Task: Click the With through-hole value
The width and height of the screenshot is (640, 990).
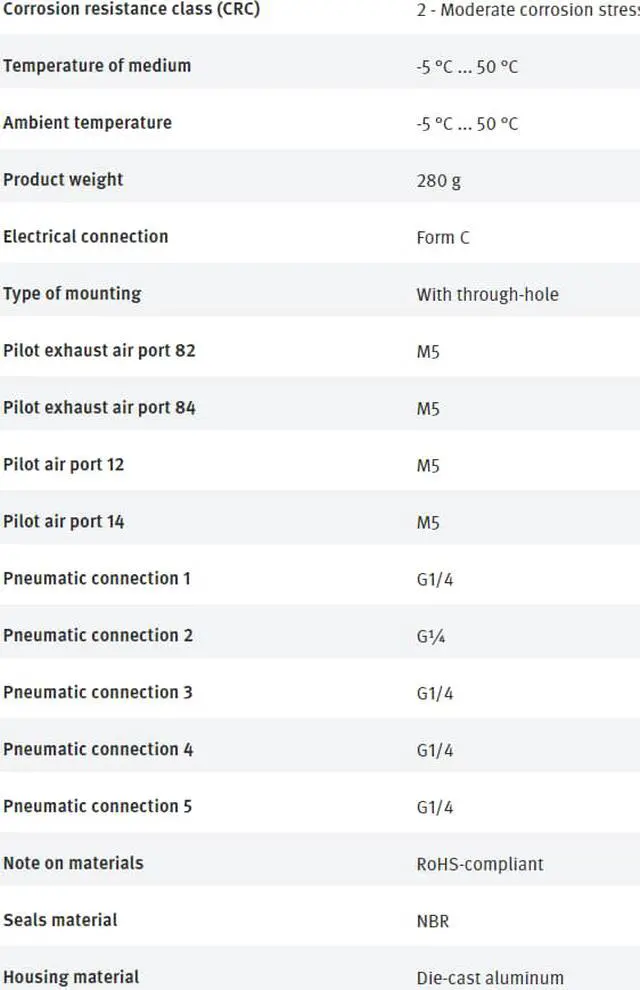Action: pos(487,295)
